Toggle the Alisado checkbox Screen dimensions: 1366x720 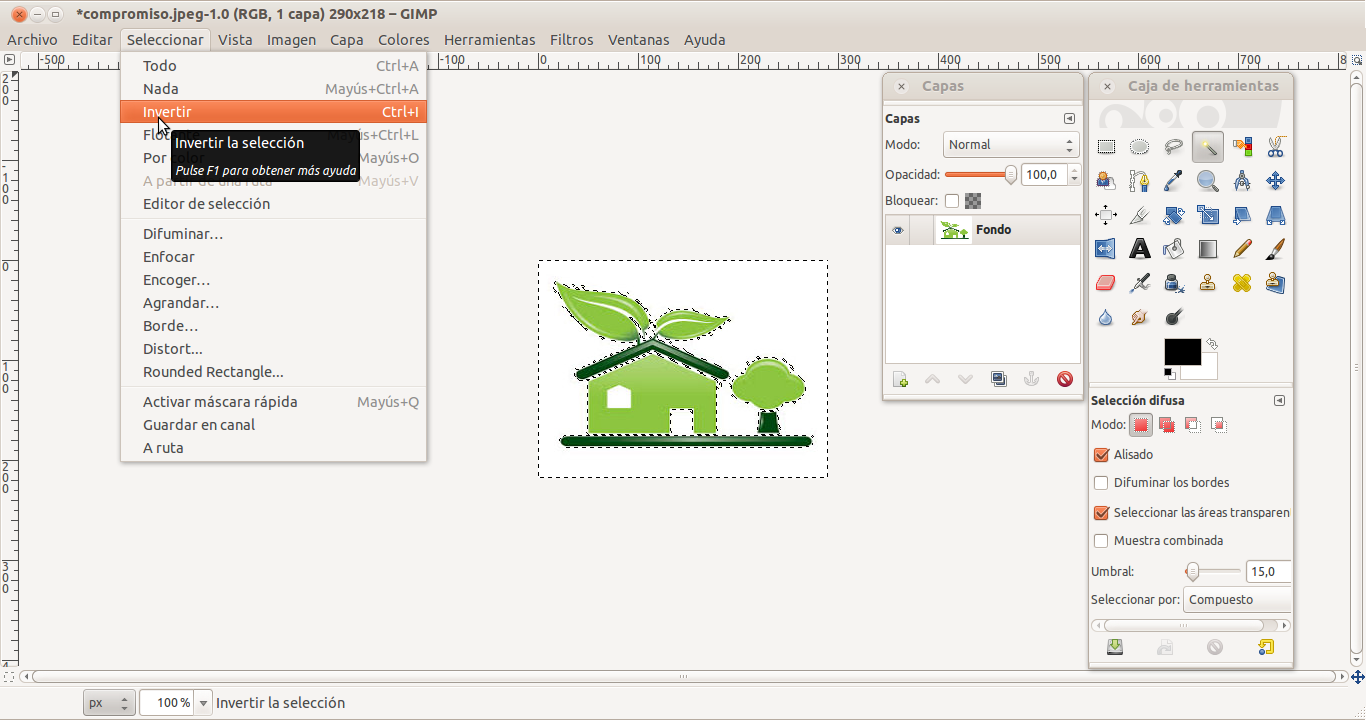(1102, 455)
